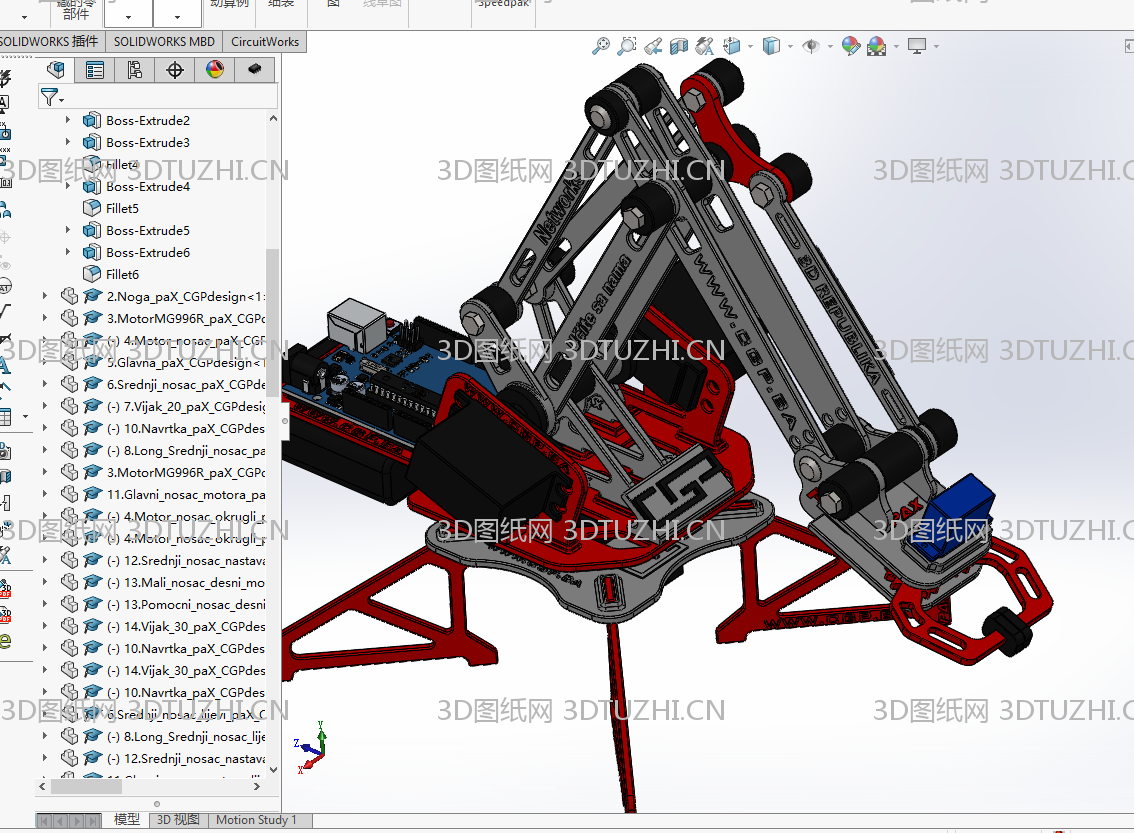Screen dimensions: 1134x833
Task: Select 11.Glavni_nosac_motora component in tree
Action: tap(185, 494)
